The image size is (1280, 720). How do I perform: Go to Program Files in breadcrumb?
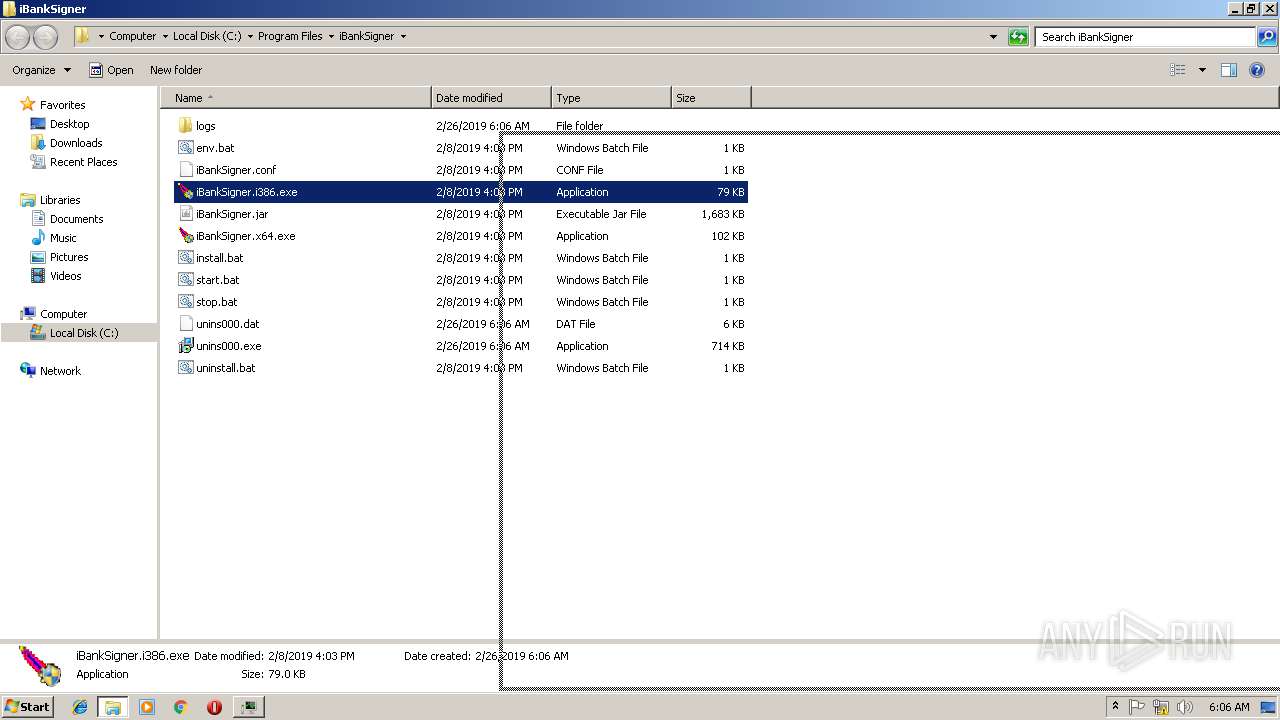coord(290,37)
